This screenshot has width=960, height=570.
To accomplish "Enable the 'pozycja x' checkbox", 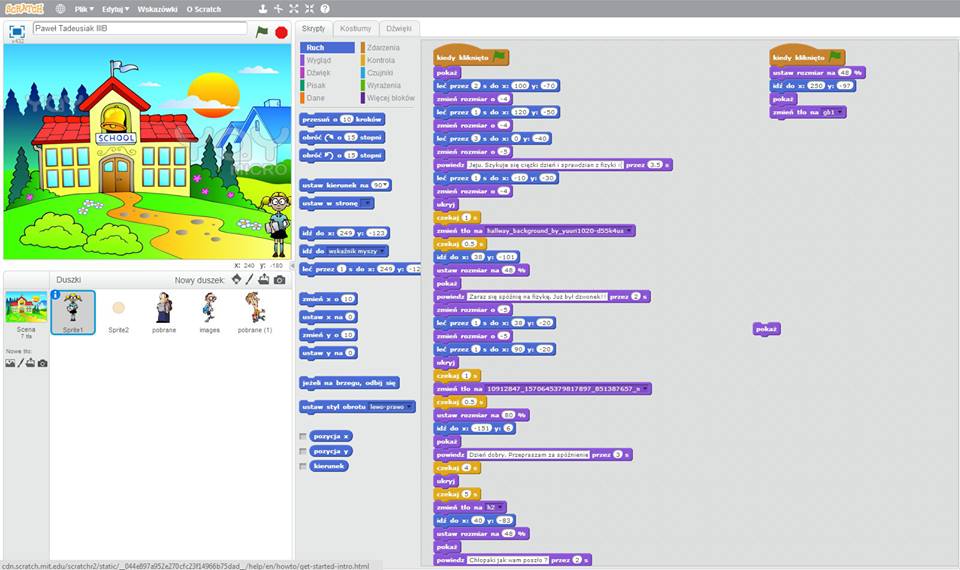I will click(303, 437).
